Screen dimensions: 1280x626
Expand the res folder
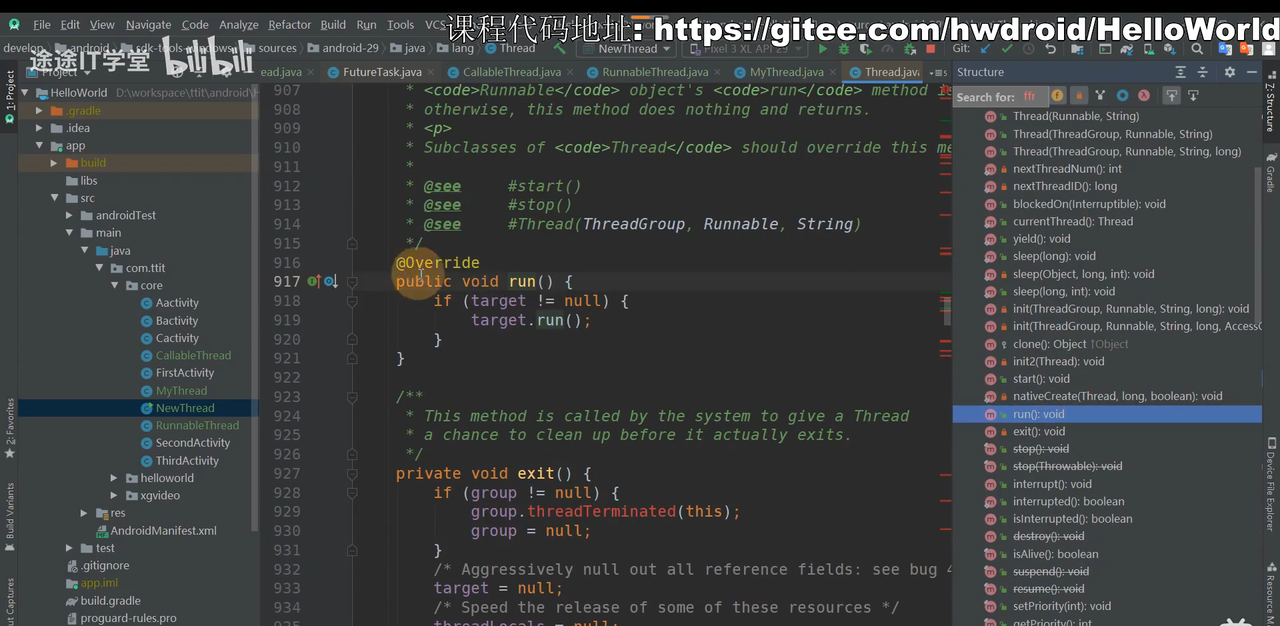point(85,513)
